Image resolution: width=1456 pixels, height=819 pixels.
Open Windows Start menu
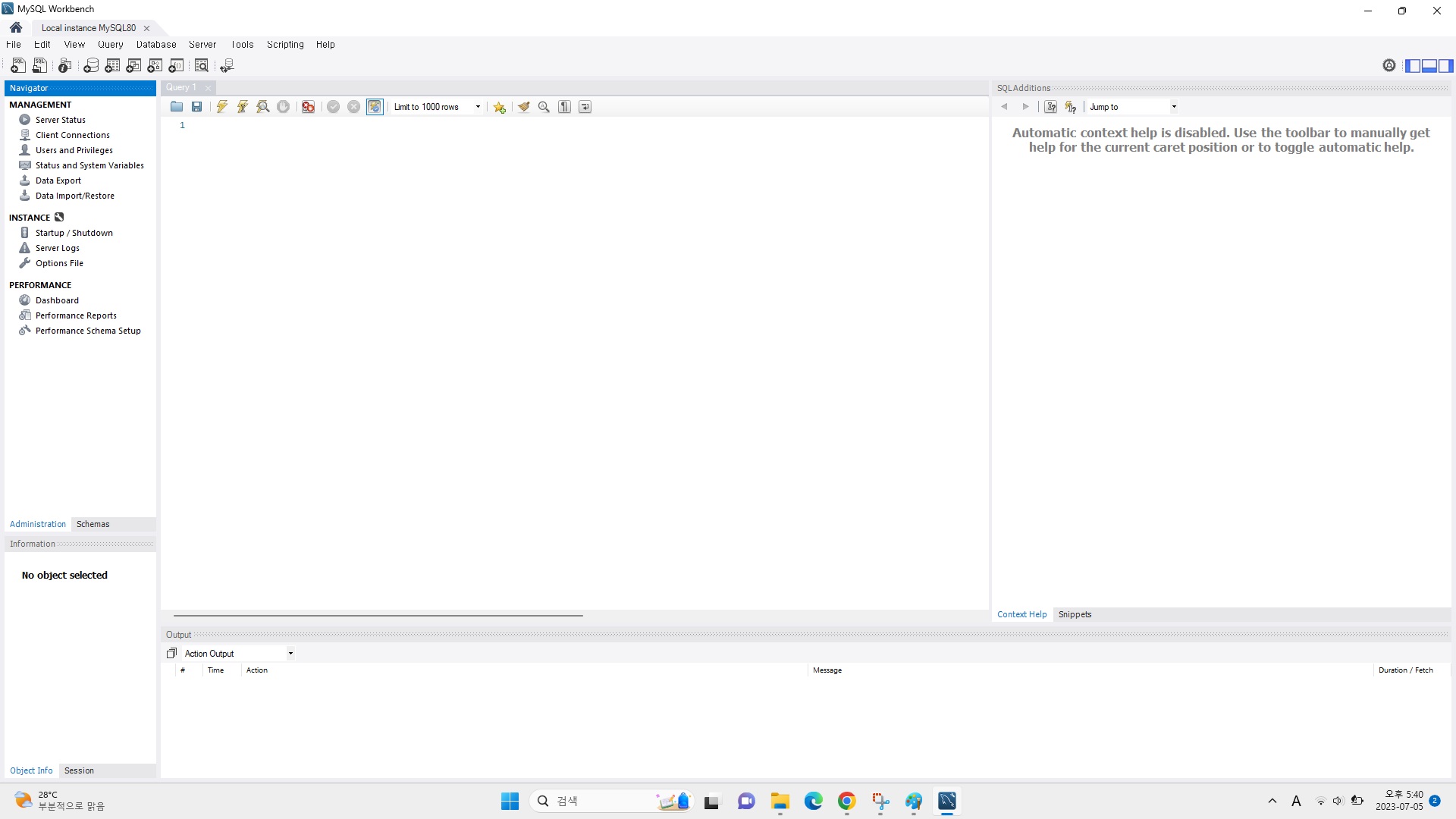pos(510,801)
